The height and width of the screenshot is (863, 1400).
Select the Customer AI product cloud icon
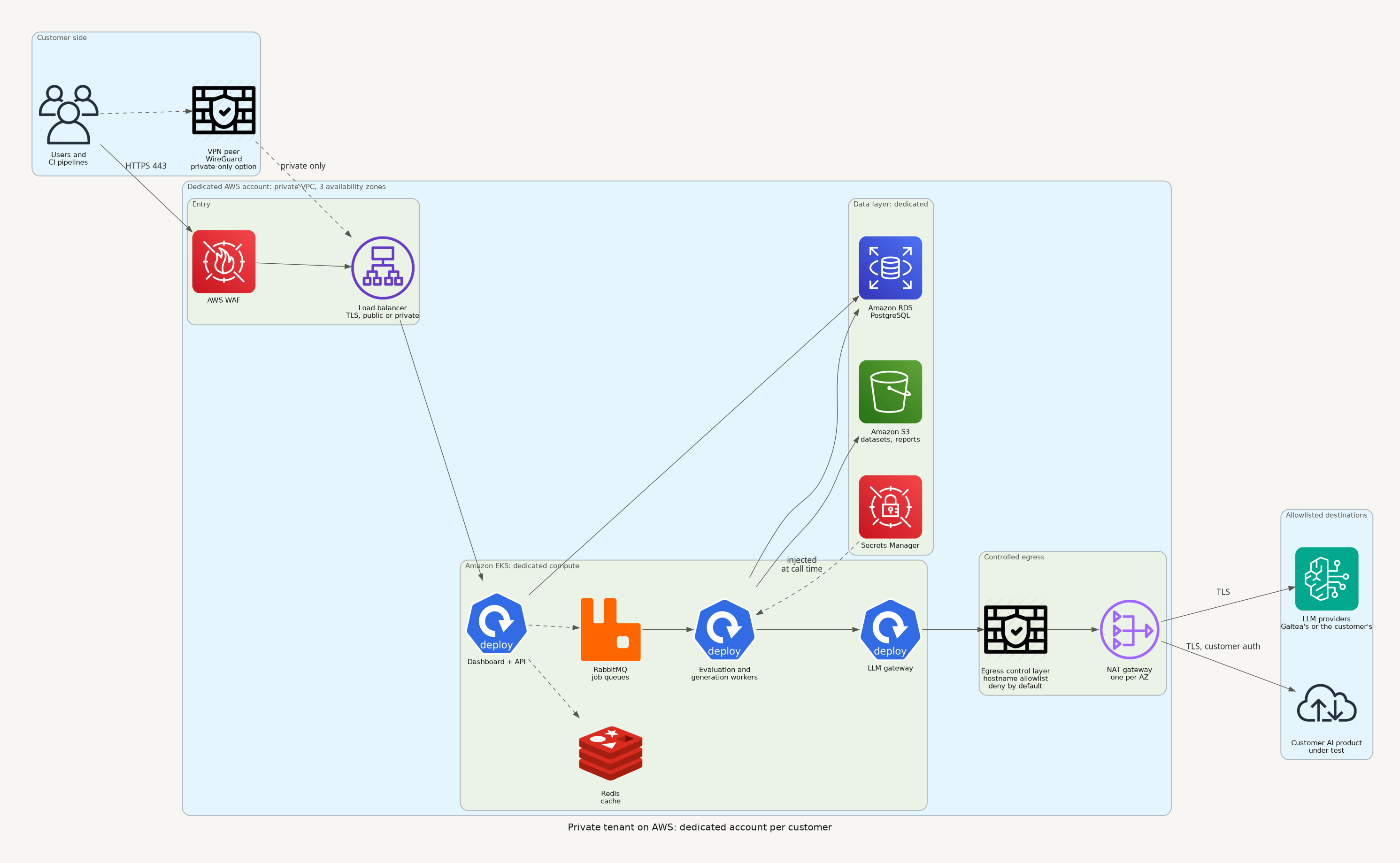pos(1326,703)
